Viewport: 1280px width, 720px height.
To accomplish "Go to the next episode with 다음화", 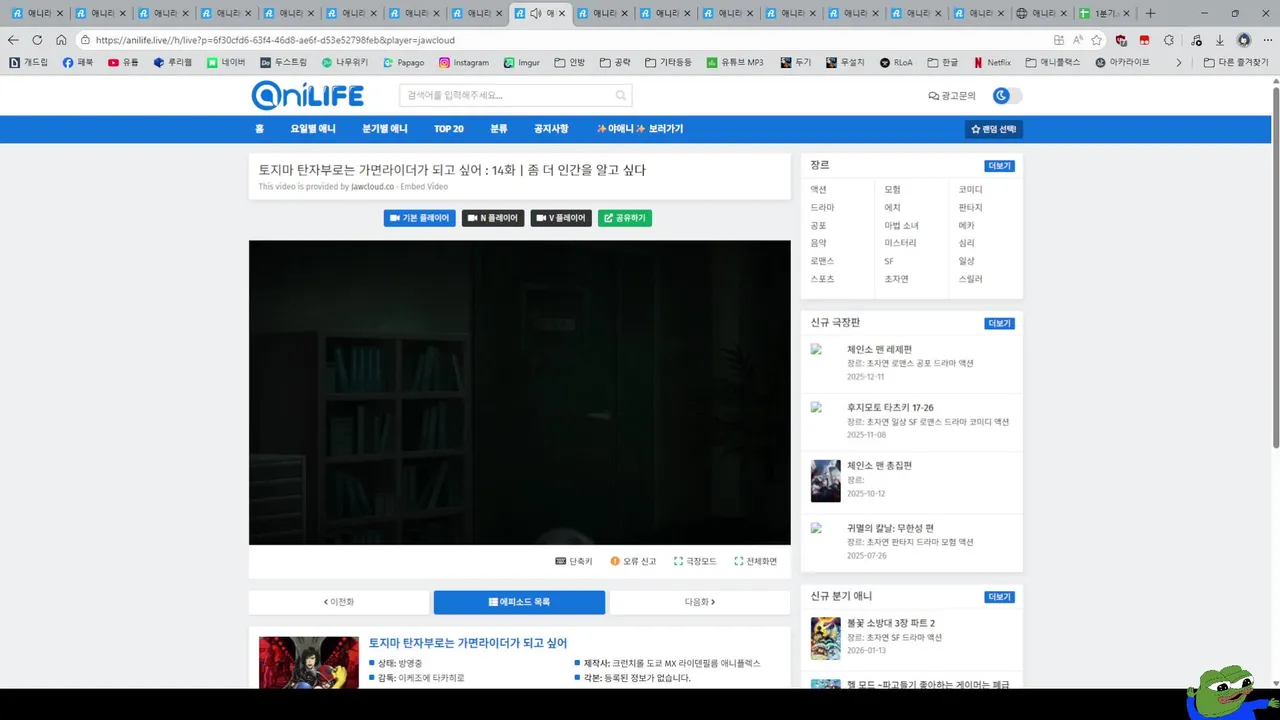I will pos(700,602).
